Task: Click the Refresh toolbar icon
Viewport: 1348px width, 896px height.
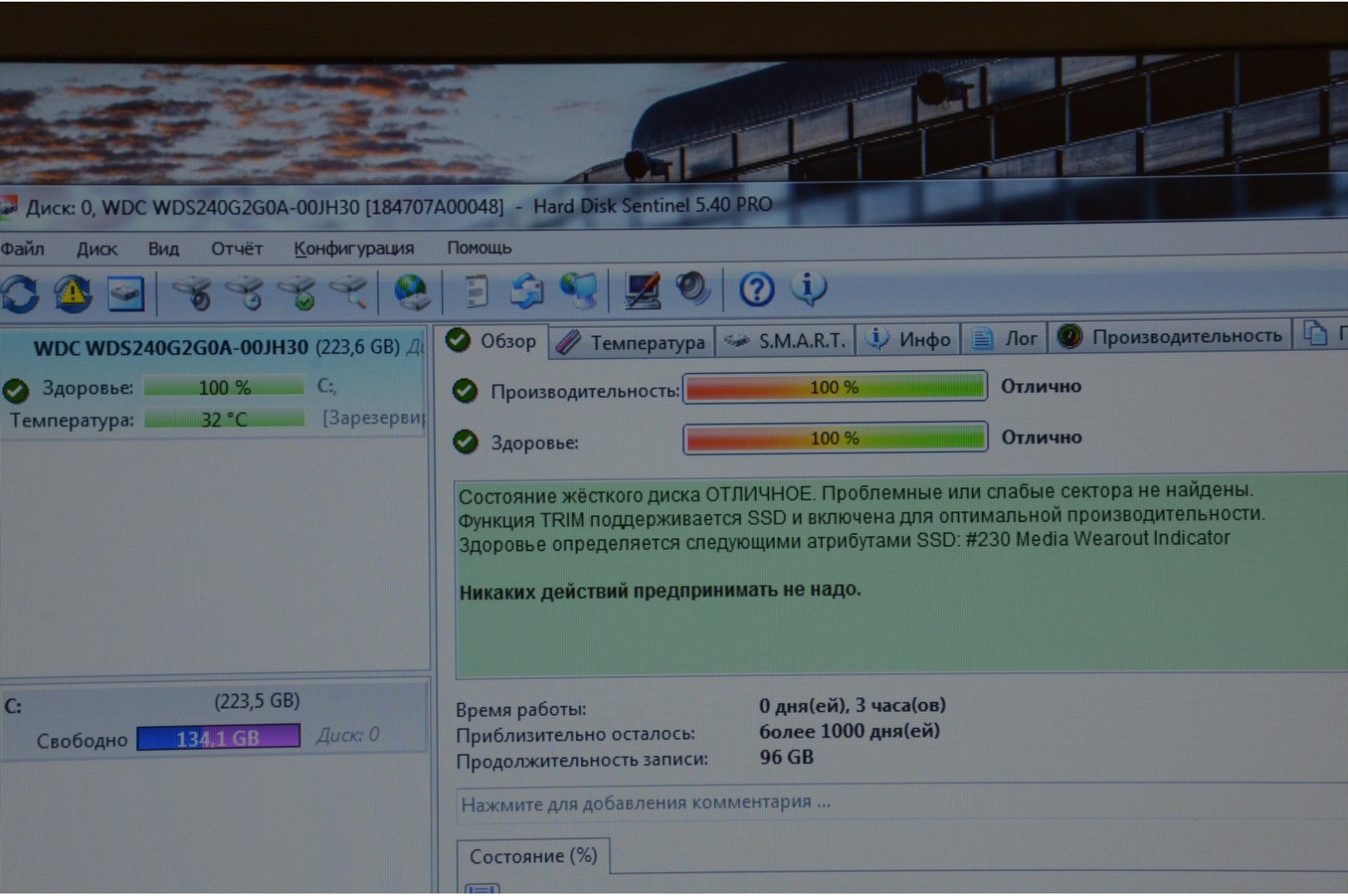Action: 20,294
